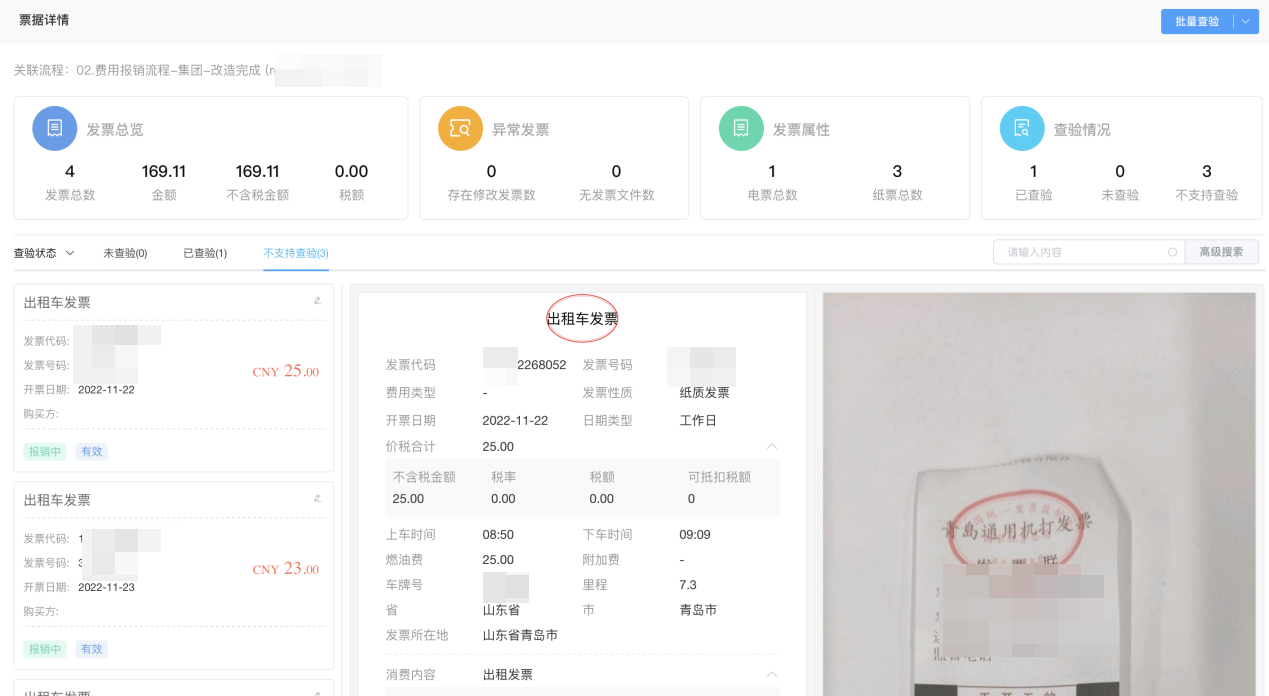This screenshot has width=1269, height=696.
Task: Open 高级搜索 advanced search
Action: (1221, 252)
